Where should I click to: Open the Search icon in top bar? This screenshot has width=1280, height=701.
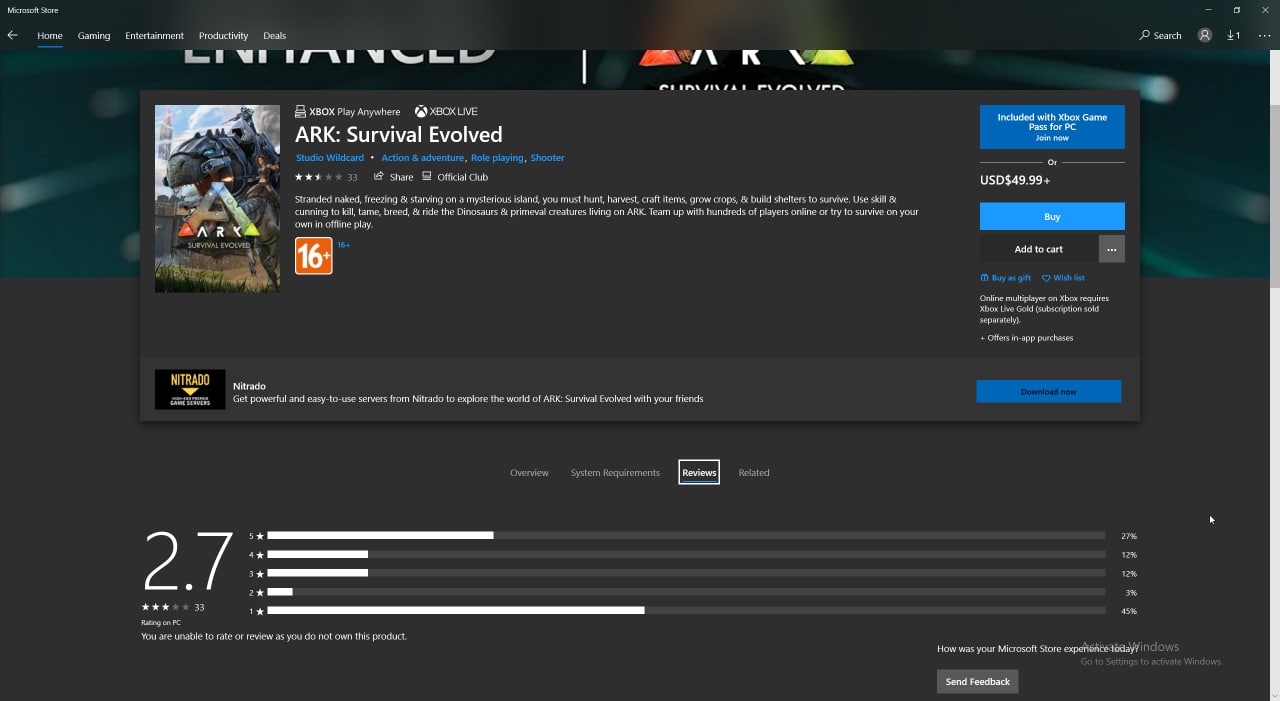tap(1160, 35)
